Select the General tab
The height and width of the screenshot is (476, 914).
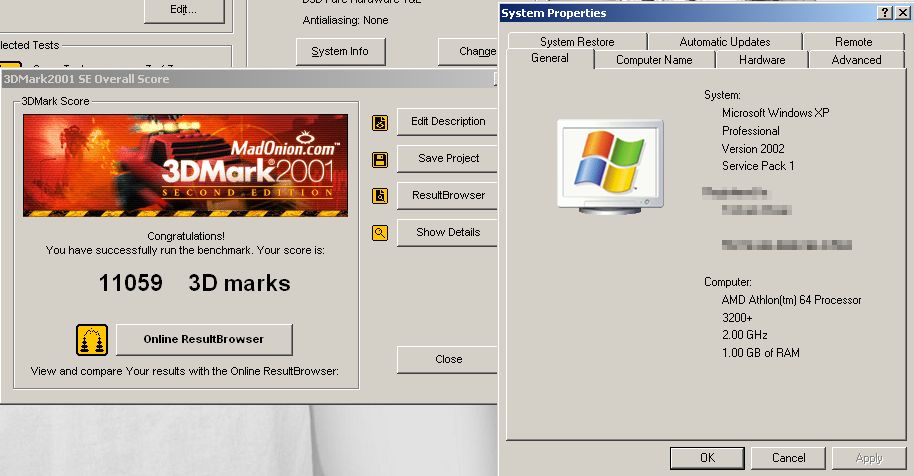coord(550,58)
